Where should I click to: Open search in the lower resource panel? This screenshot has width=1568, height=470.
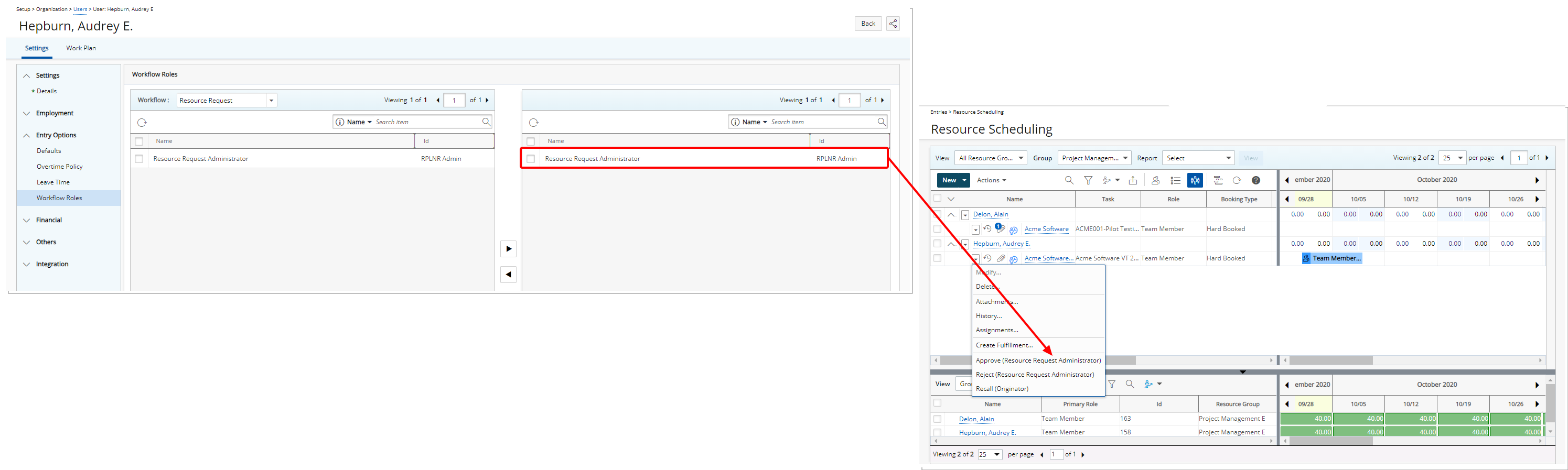(1130, 384)
